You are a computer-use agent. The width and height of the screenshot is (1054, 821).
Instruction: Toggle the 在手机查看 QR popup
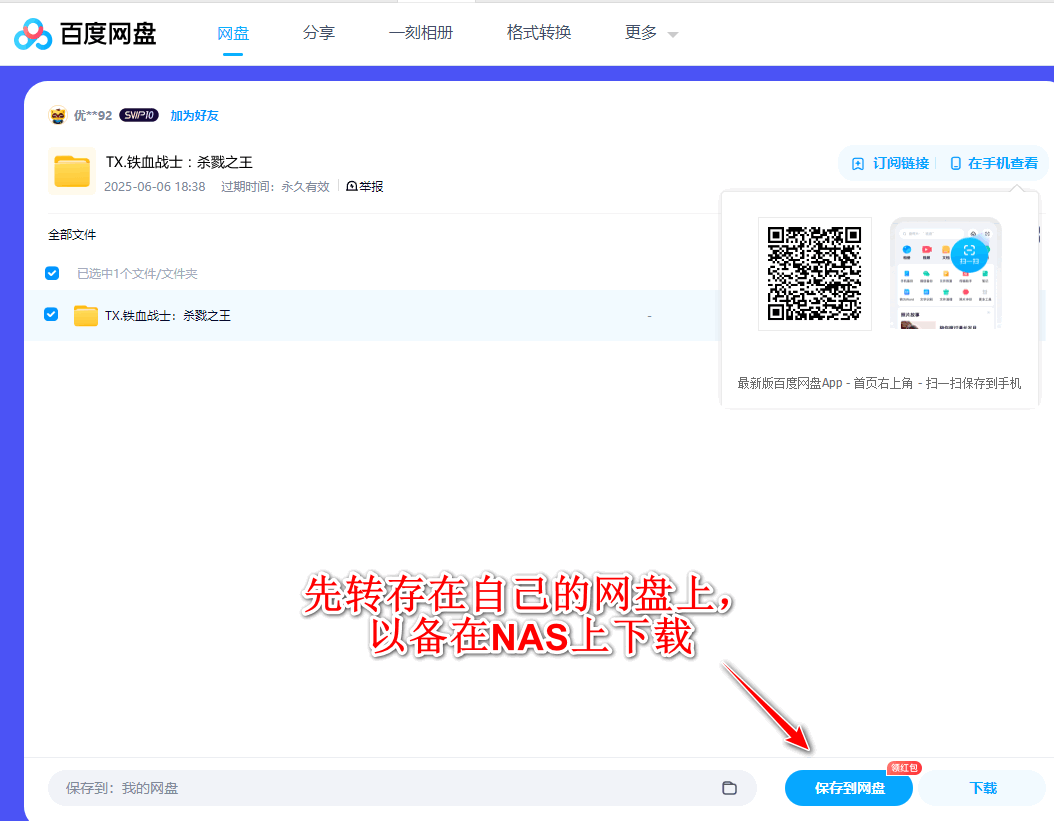click(x=993, y=163)
